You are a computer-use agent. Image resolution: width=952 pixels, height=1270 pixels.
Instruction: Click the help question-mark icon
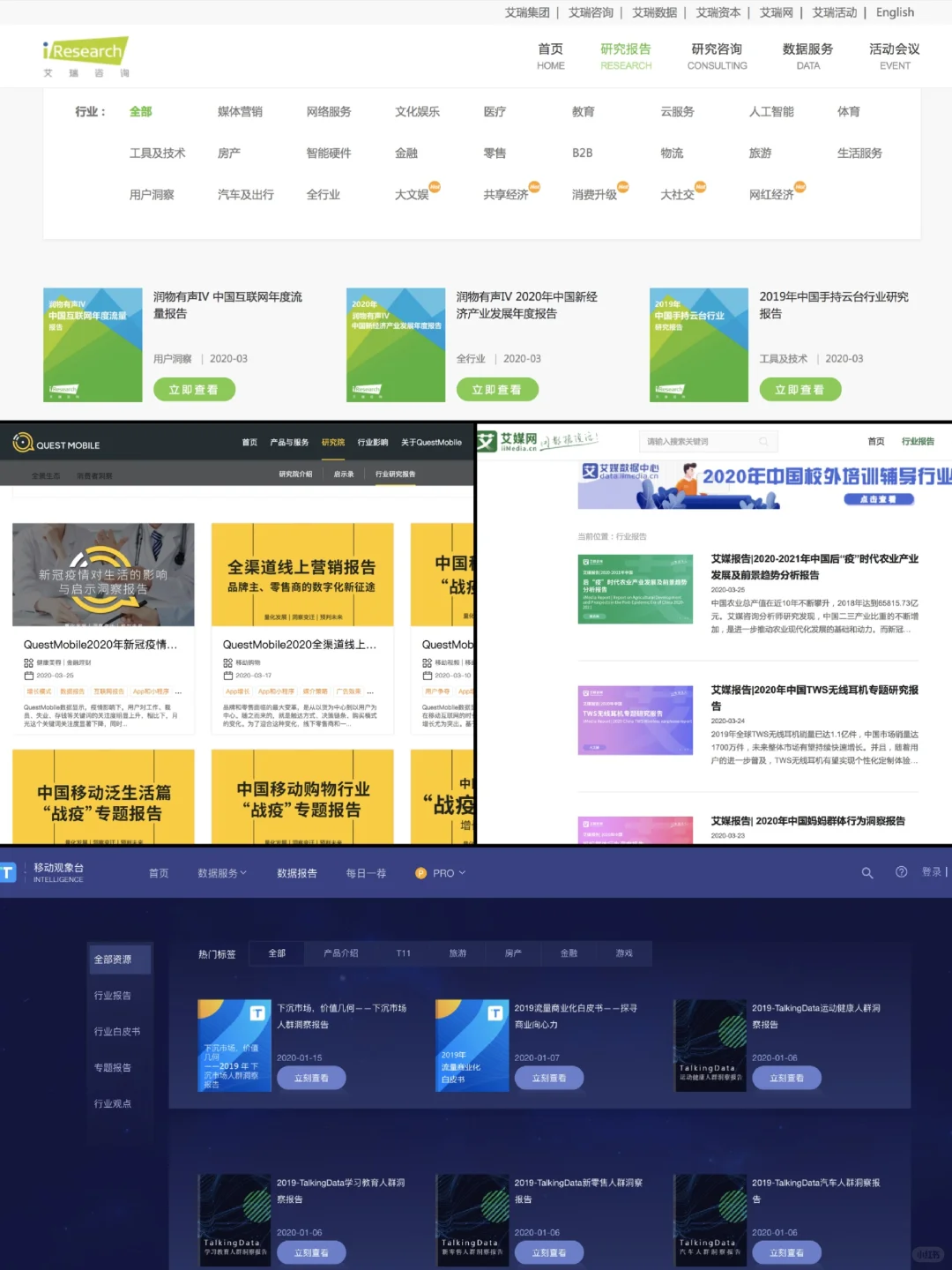coord(901,872)
